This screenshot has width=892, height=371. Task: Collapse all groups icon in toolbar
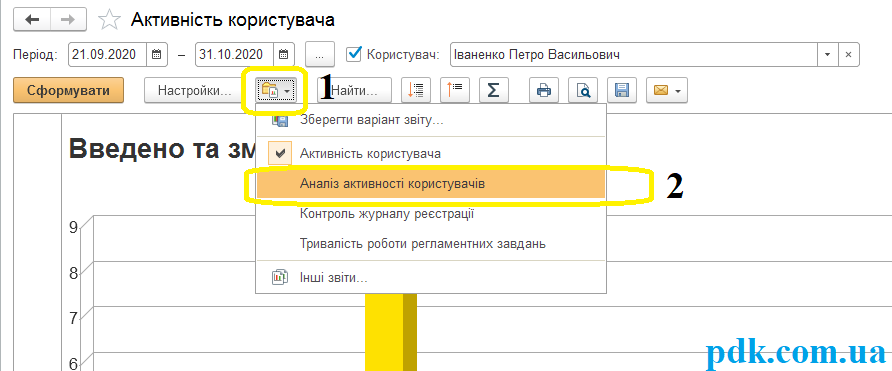[455, 90]
